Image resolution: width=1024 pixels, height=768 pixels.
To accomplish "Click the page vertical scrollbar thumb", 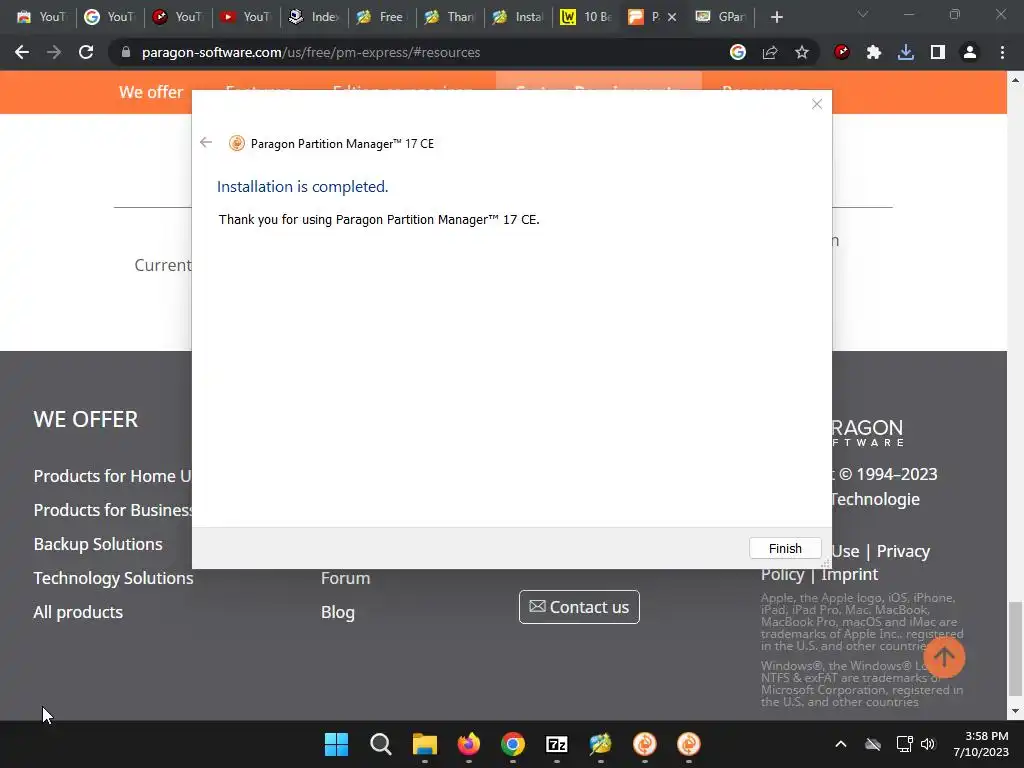I will [1015, 648].
